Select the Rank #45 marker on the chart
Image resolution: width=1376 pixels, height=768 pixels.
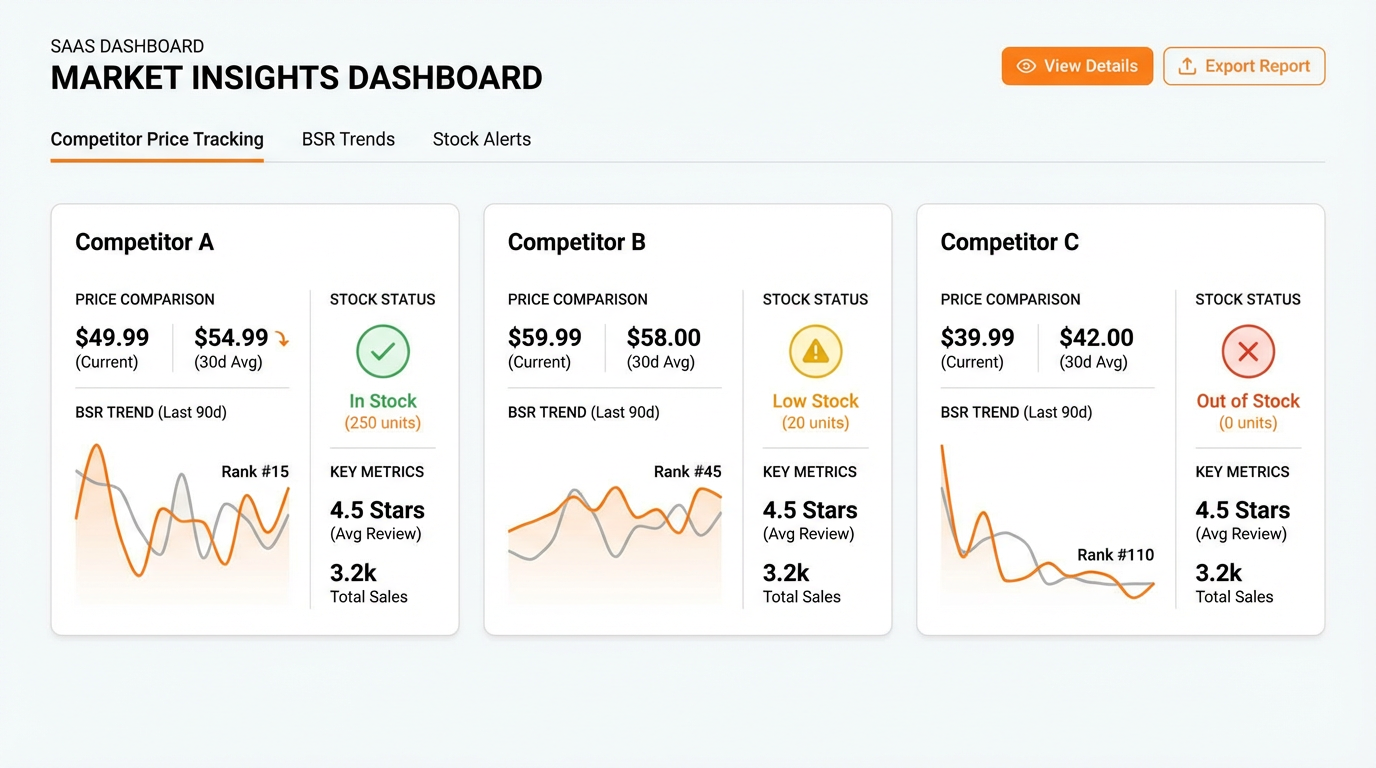pos(687,471)
